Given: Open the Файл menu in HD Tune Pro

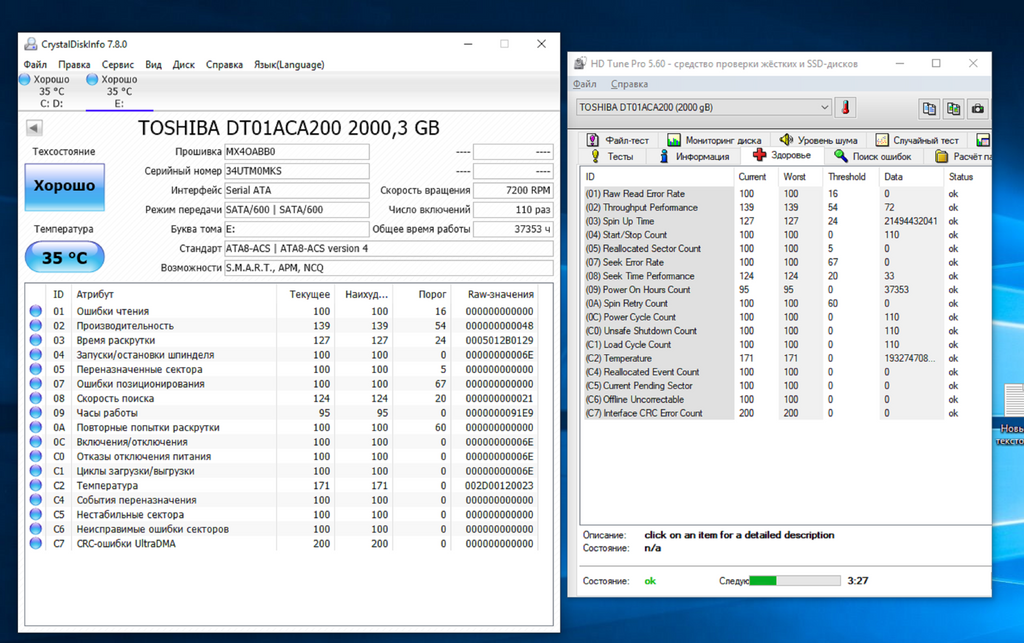Looking at the screenshot, I should [584, 84].
